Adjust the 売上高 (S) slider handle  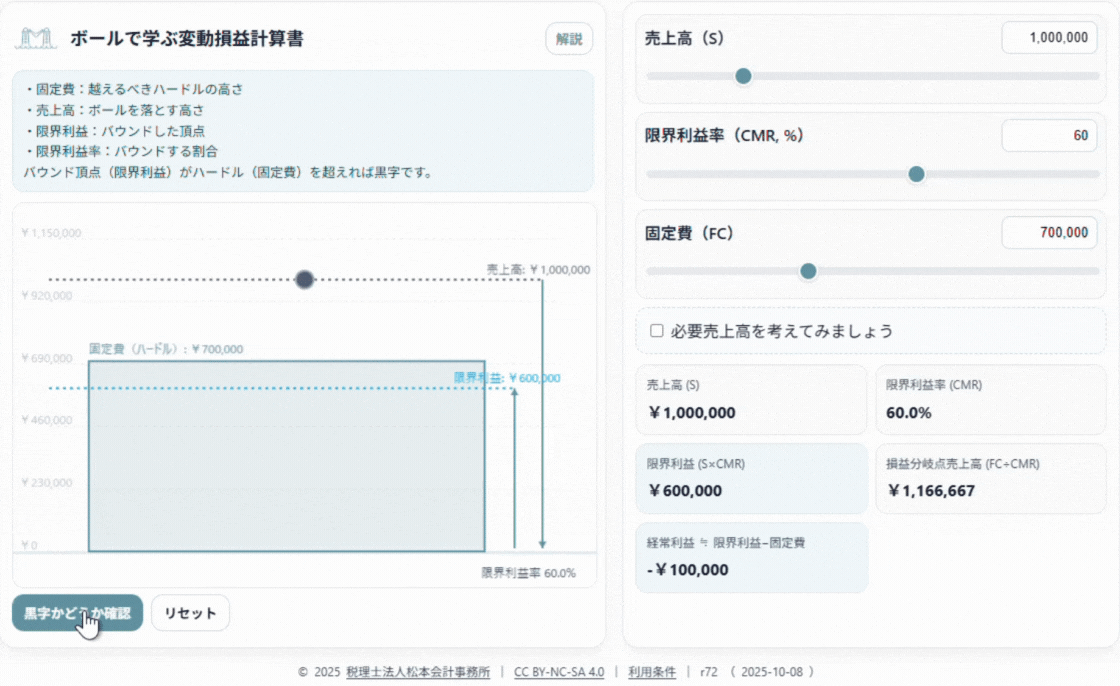743,76
